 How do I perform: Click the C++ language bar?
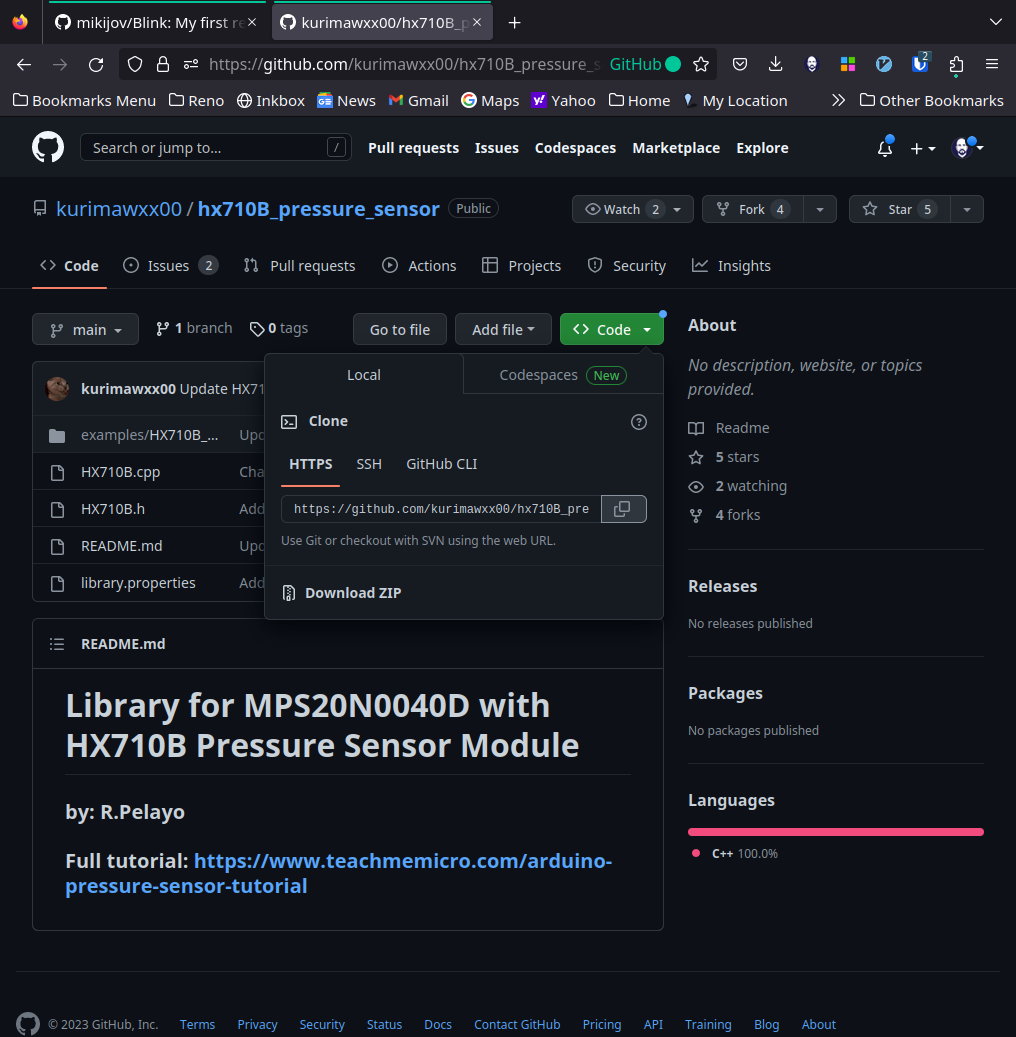pos(835,832)
